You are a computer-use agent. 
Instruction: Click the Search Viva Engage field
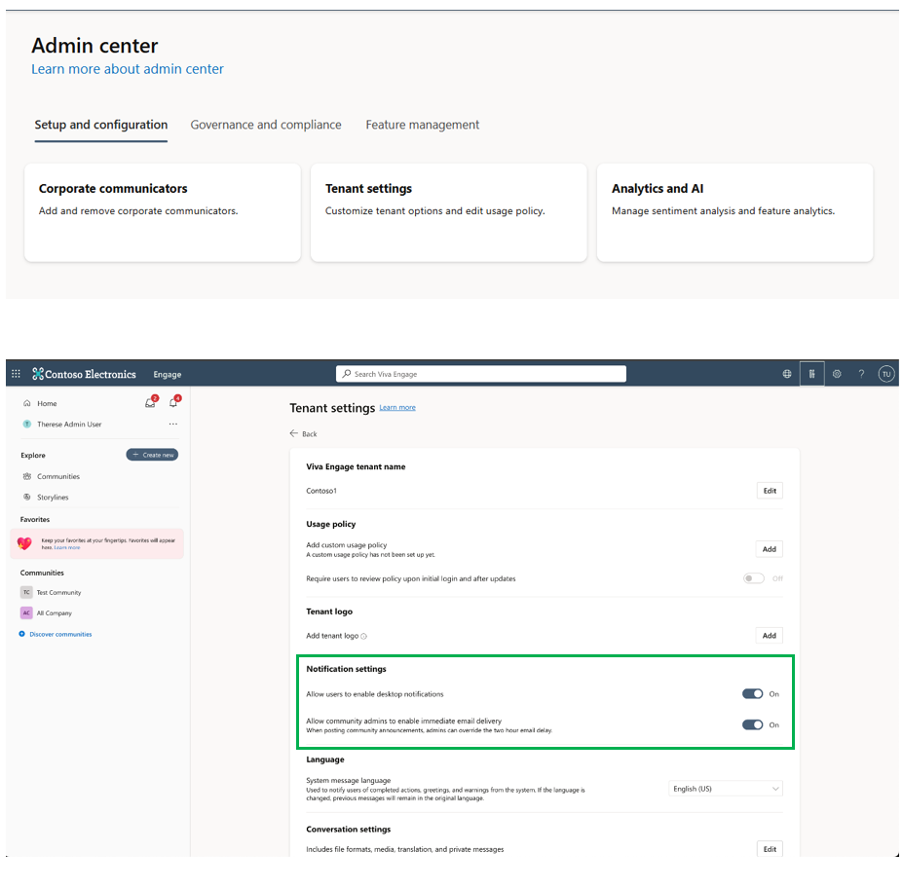[481, 374]
